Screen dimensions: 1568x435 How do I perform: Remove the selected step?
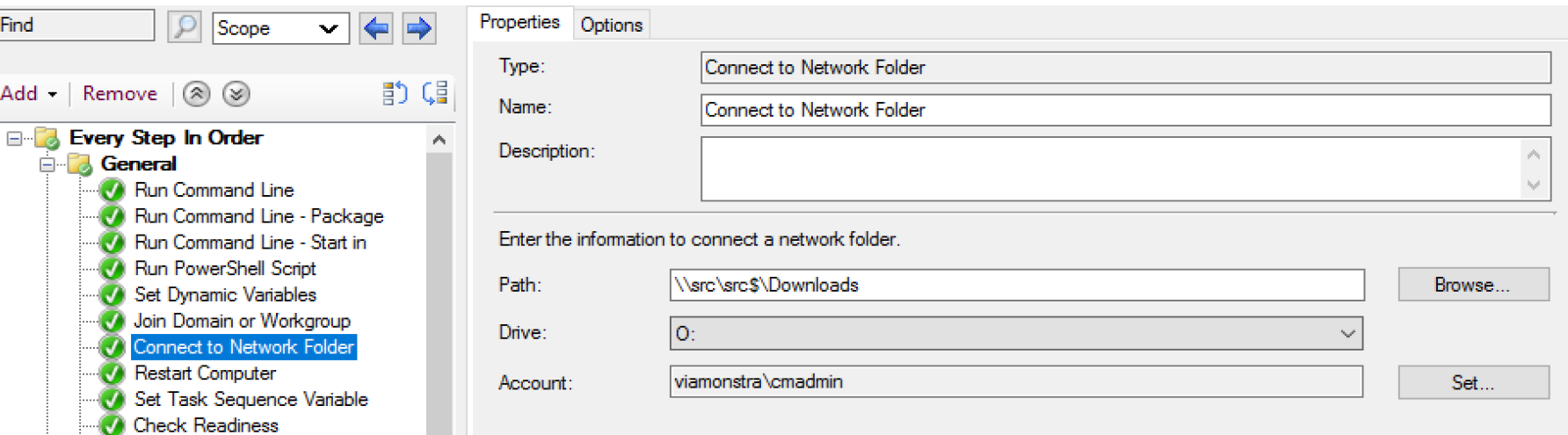[120, 94]
